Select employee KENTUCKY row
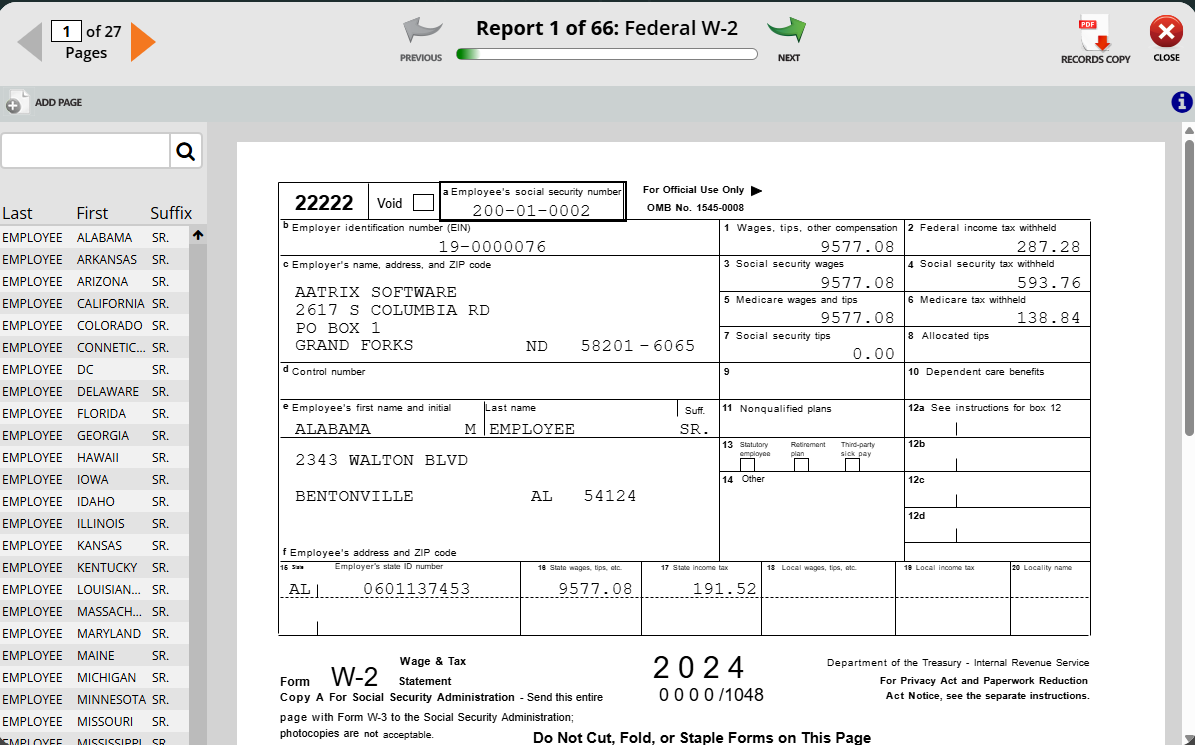 pyautogui.click(x=95, y=569)
